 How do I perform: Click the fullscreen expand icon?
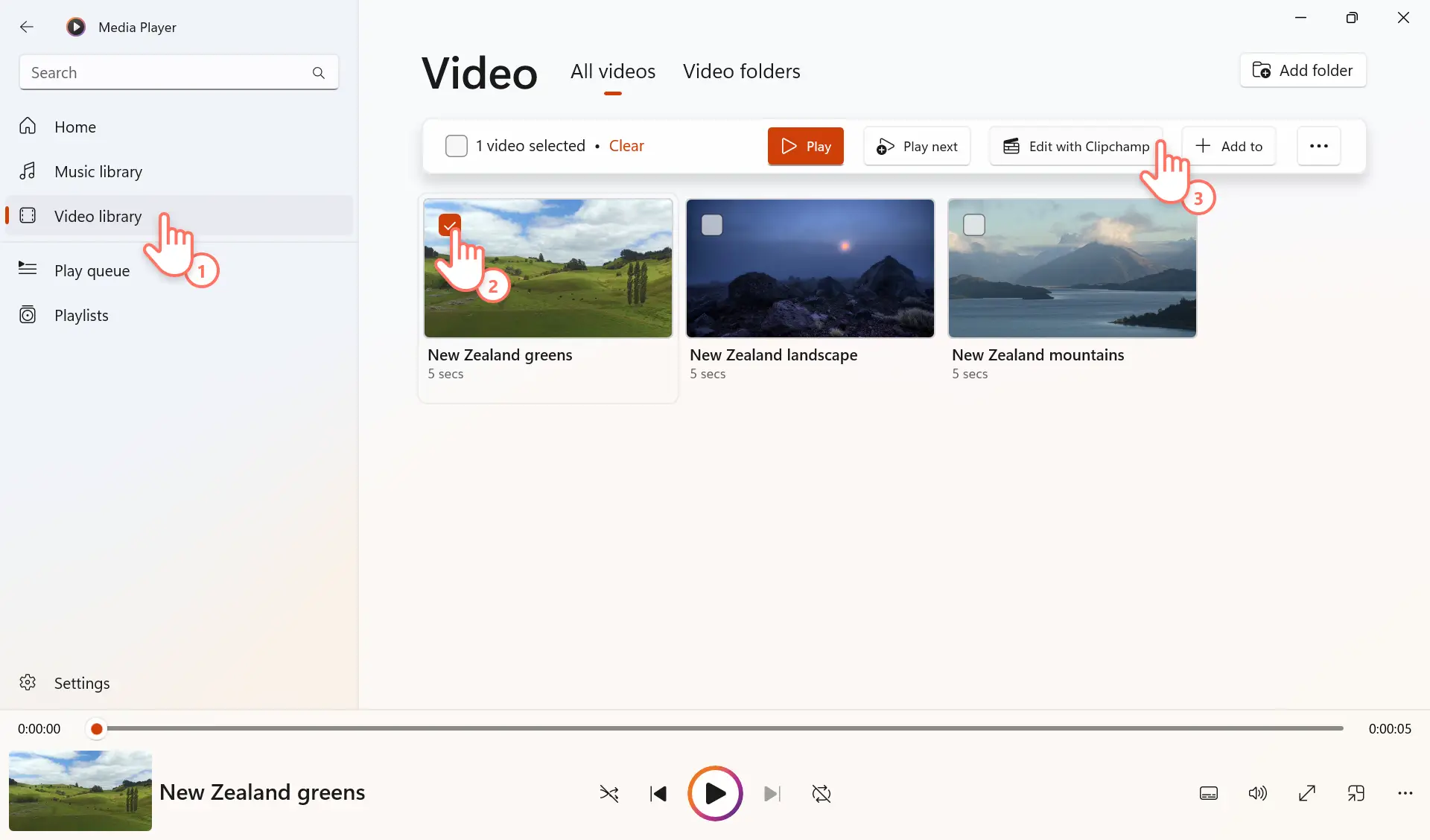coord(1306,793)
